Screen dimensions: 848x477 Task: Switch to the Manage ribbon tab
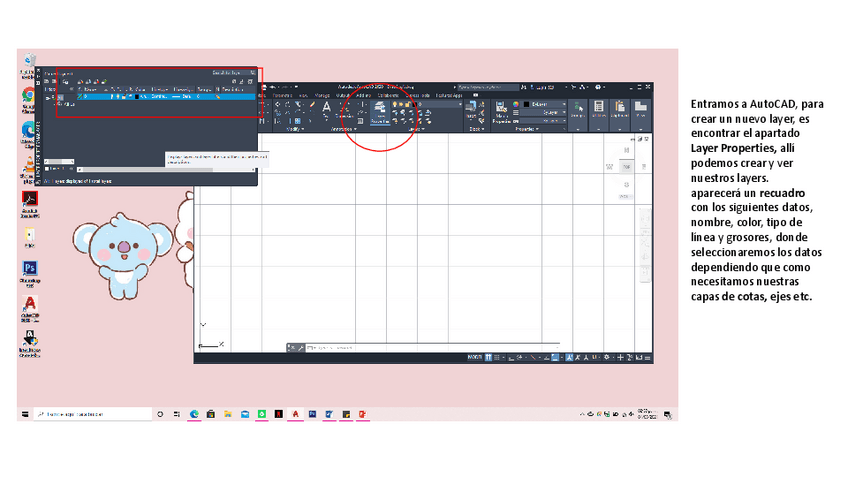click(x=322, y=95)
